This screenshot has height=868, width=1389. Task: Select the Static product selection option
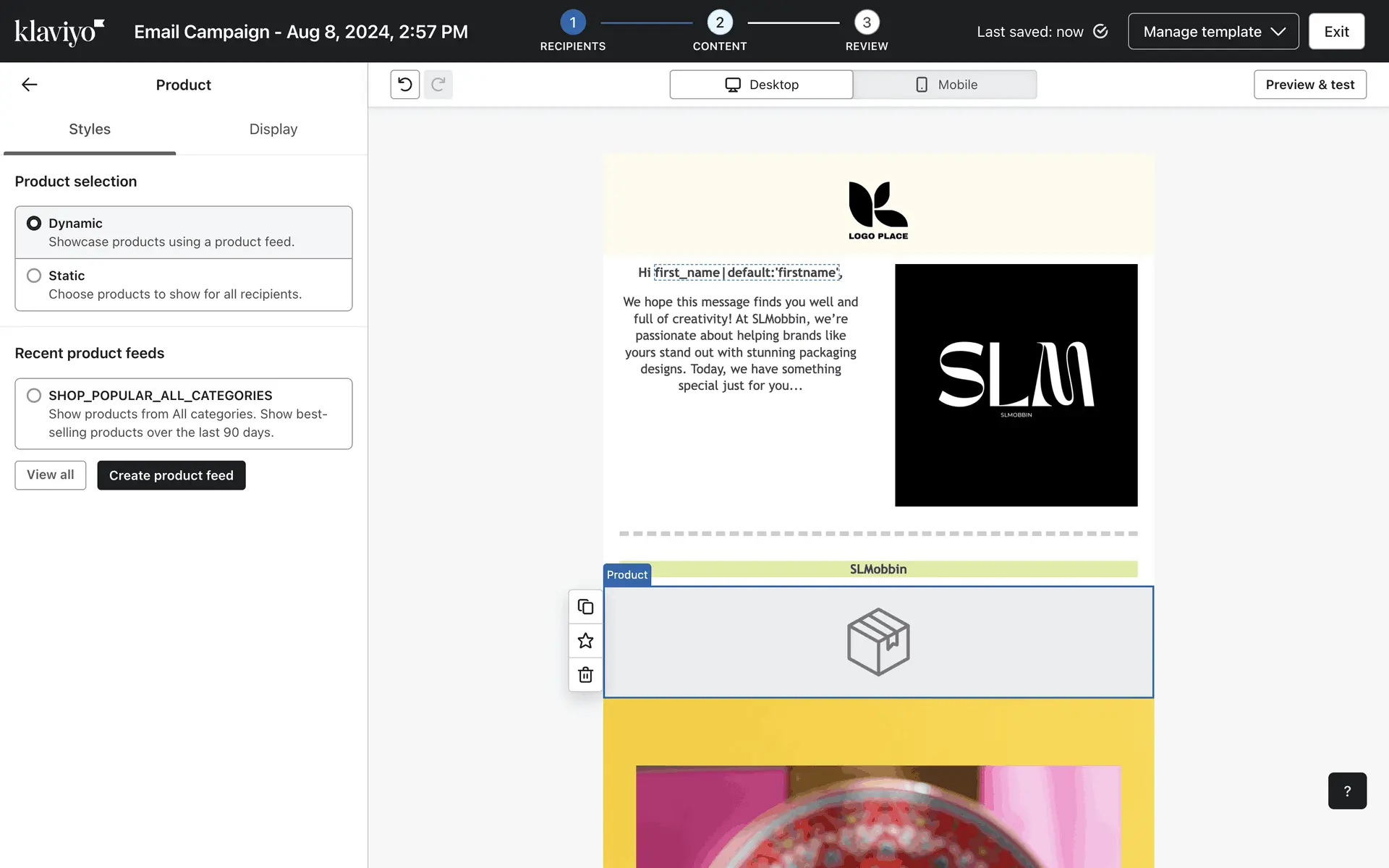34,276
